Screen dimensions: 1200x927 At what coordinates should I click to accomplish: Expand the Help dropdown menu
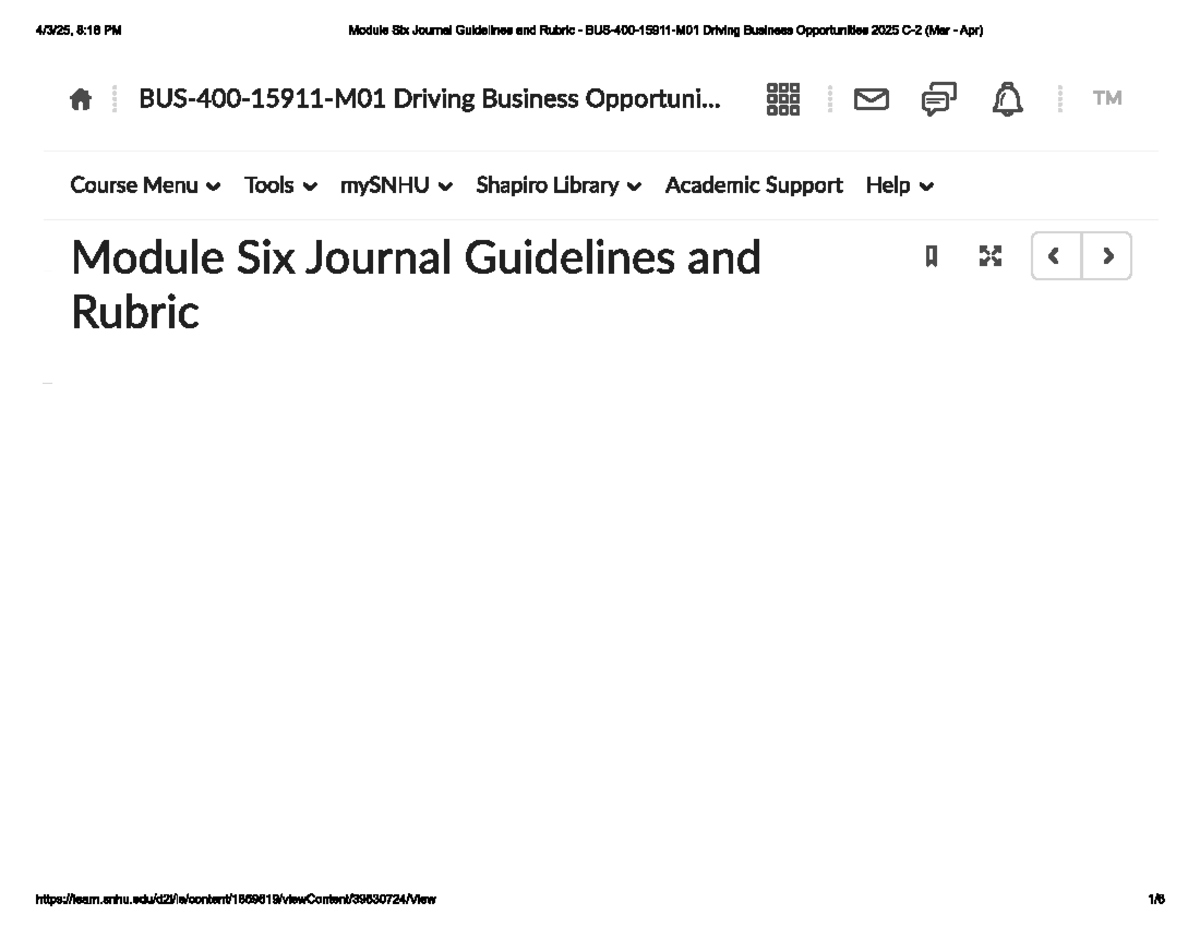[x=897, y=185]
